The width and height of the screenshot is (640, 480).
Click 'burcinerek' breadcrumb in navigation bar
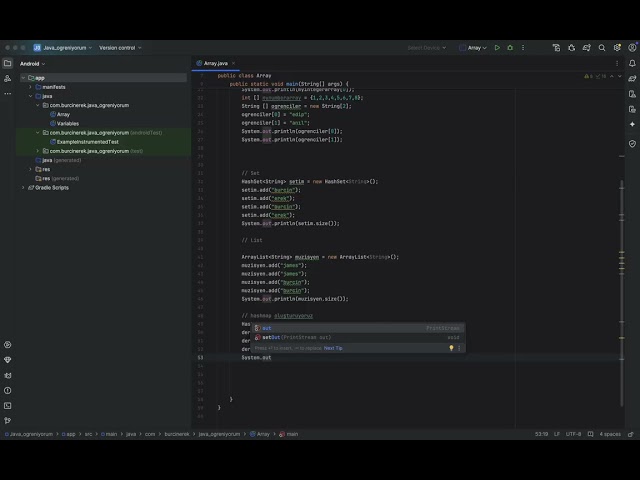[x=177, y=434]
